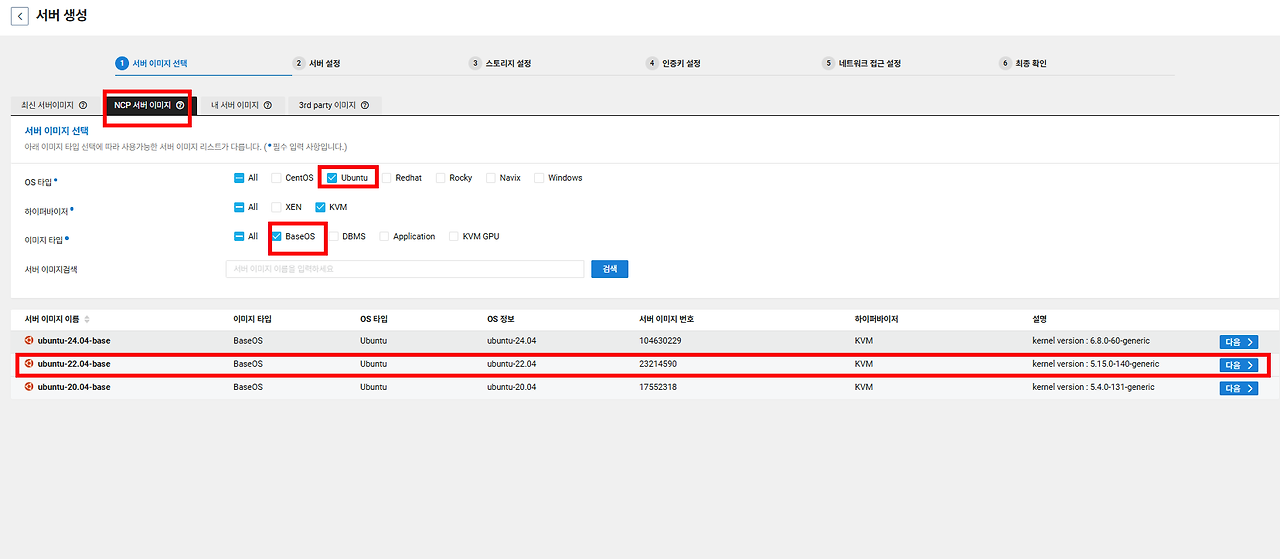Click step 2 서버 설정 indicator
Screen dimensions: 1280x559
click(x=317, y=63)
